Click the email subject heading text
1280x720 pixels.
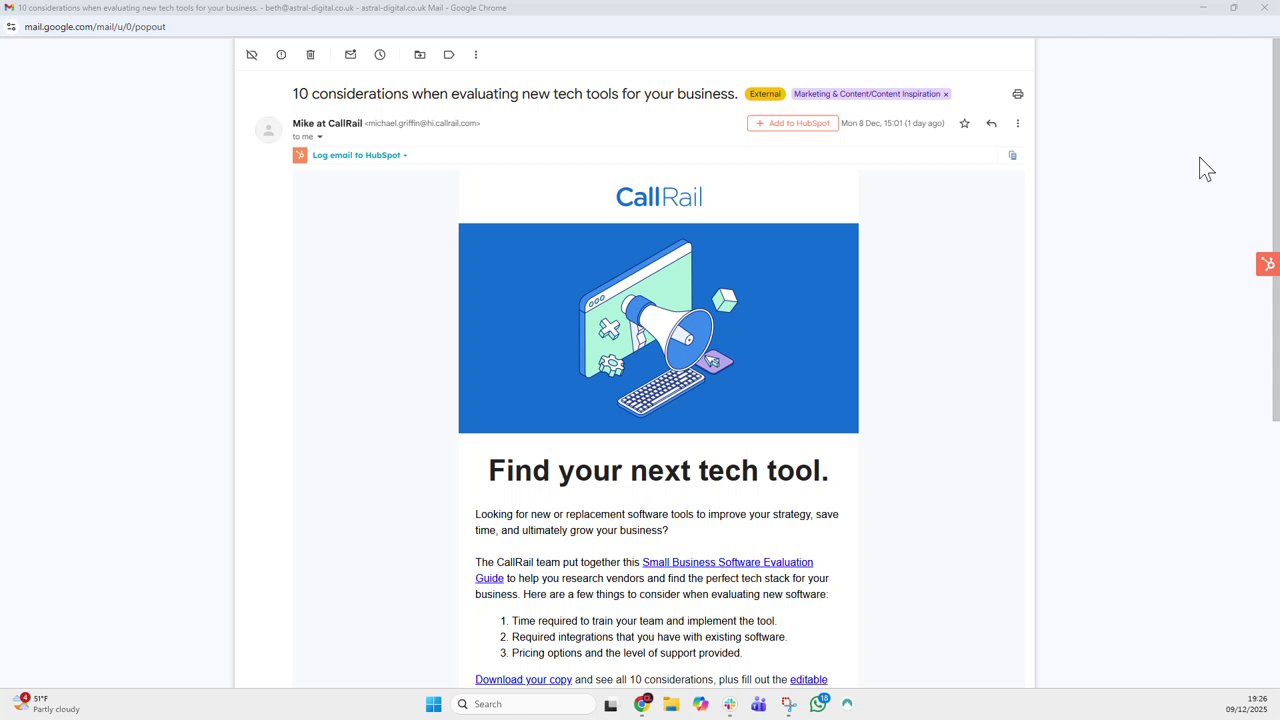515,94
